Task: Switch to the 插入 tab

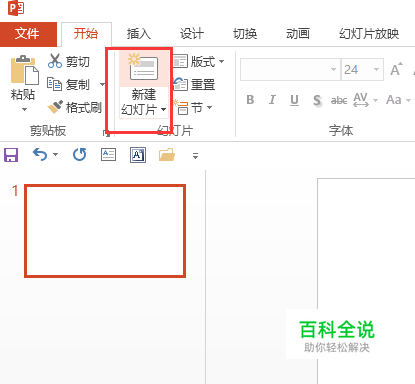Action: point(139,34)
